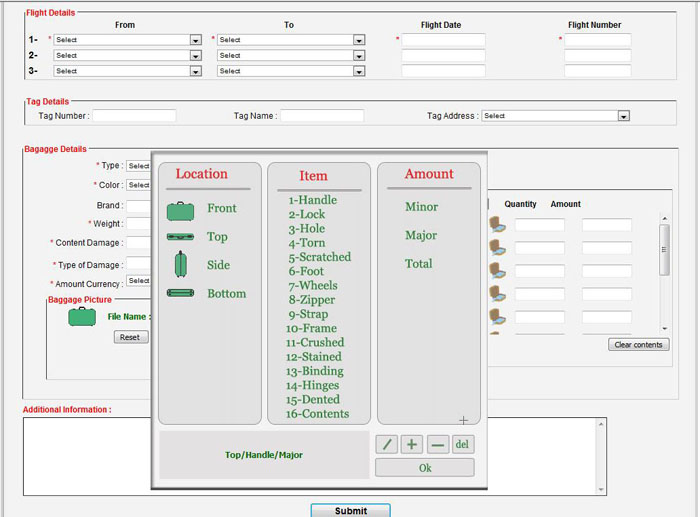Pick the Side suitcase location icon
The image size is (700, 517).
180,265
